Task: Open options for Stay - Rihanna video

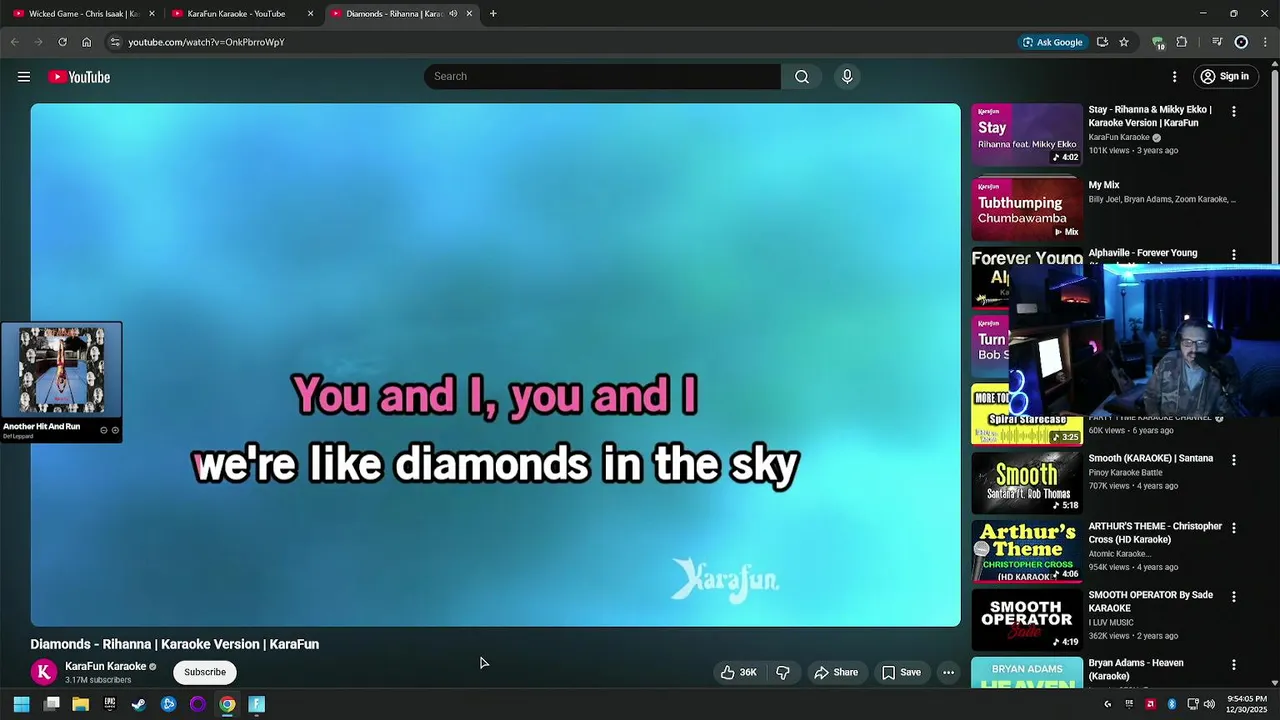Action: pyautogui.click(x=1234, y=112)
